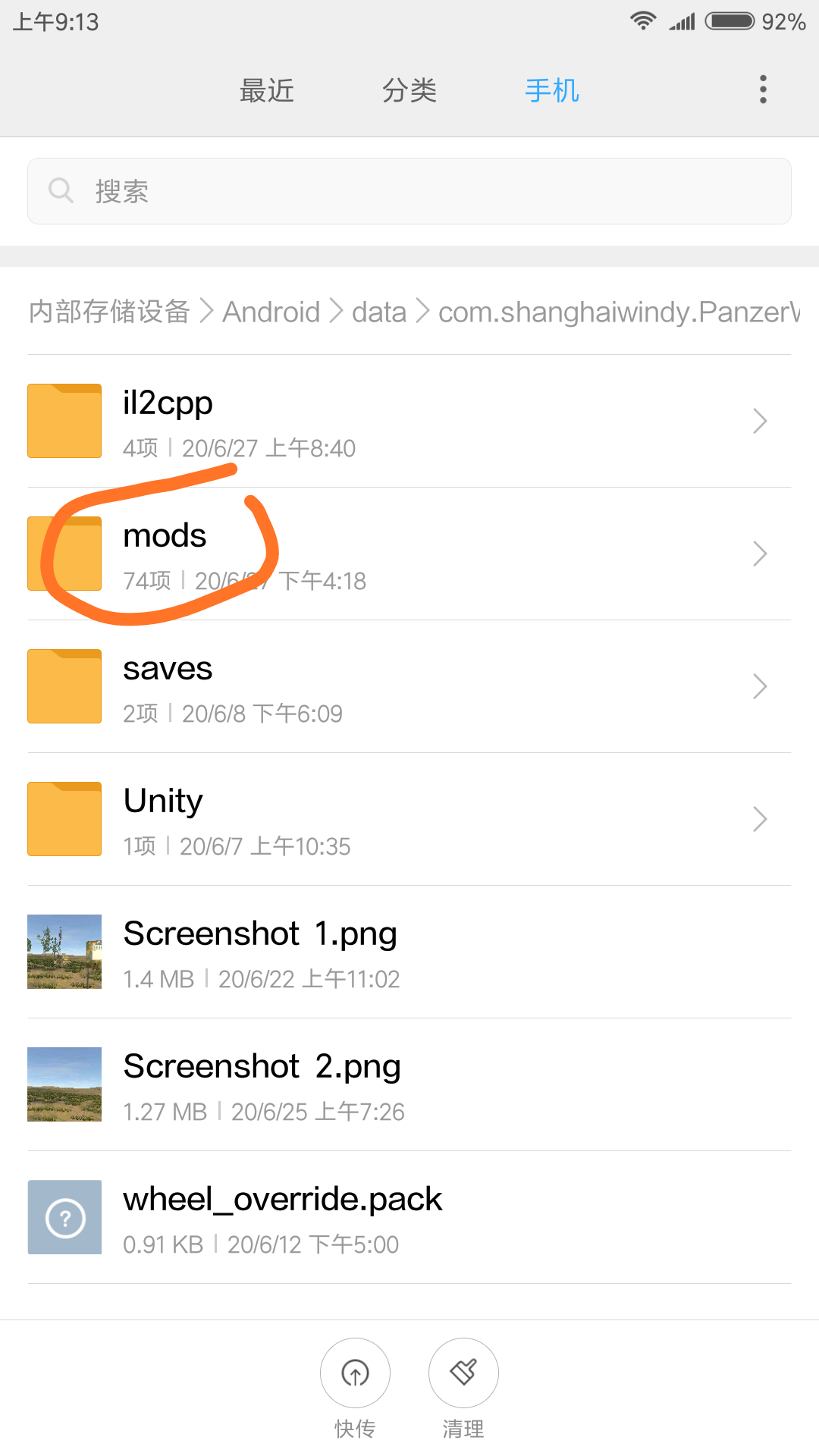Expand saves folder via its chevron
This screenshot has width=819, height=1456.
[760, 686]
